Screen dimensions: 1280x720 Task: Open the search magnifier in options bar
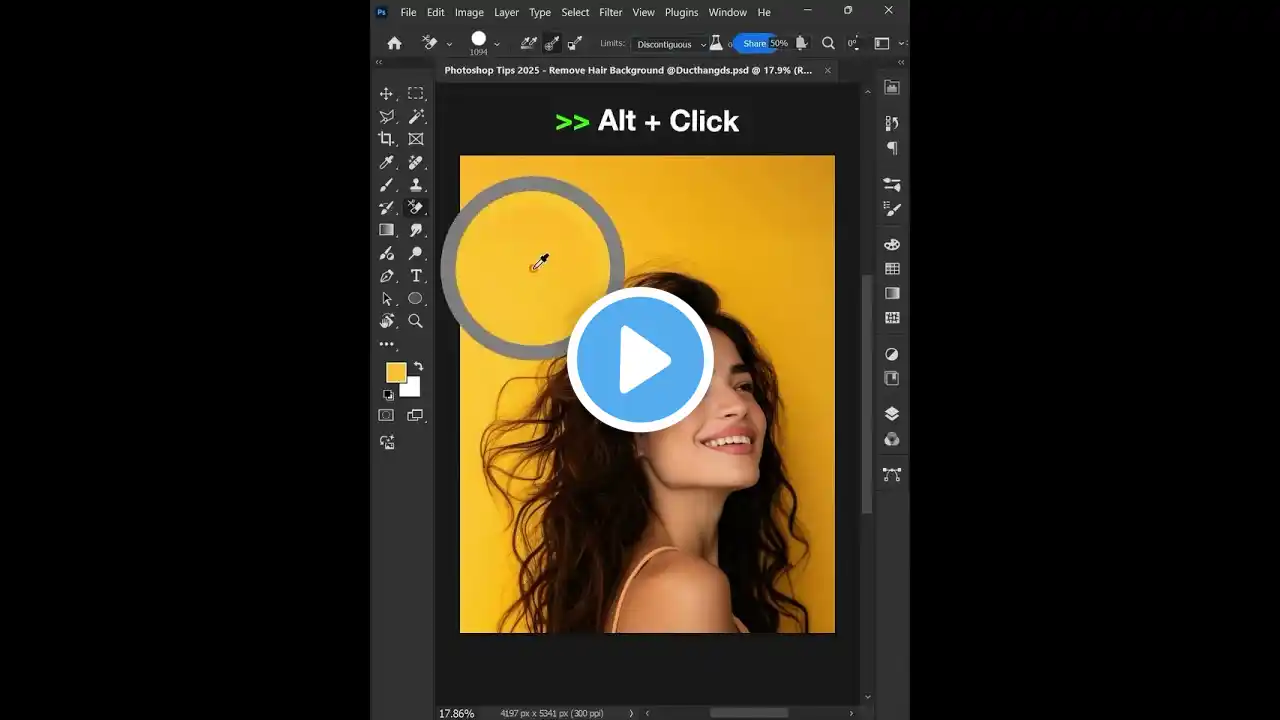828,43
